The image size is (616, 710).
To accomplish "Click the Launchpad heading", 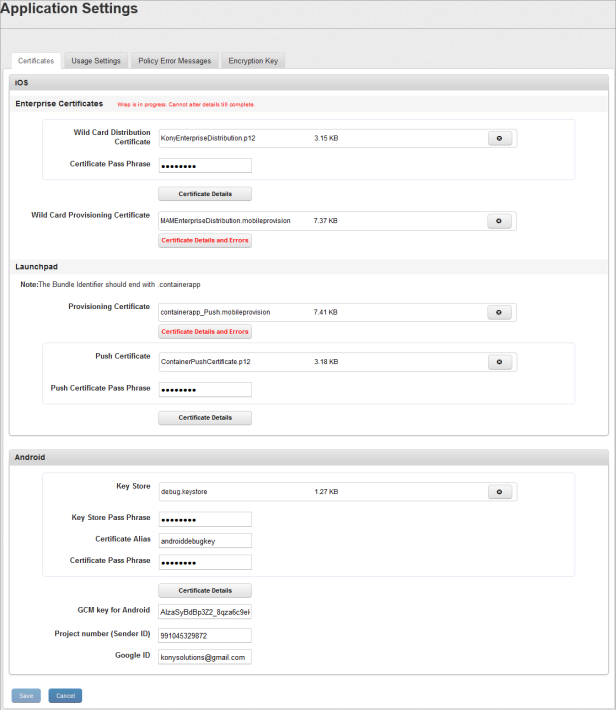I will pos(36,267).
